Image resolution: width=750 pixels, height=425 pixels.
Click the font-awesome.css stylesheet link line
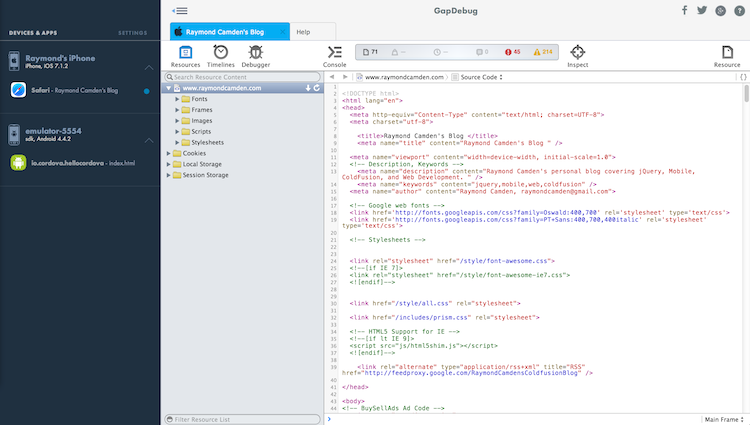click(452, 261)
